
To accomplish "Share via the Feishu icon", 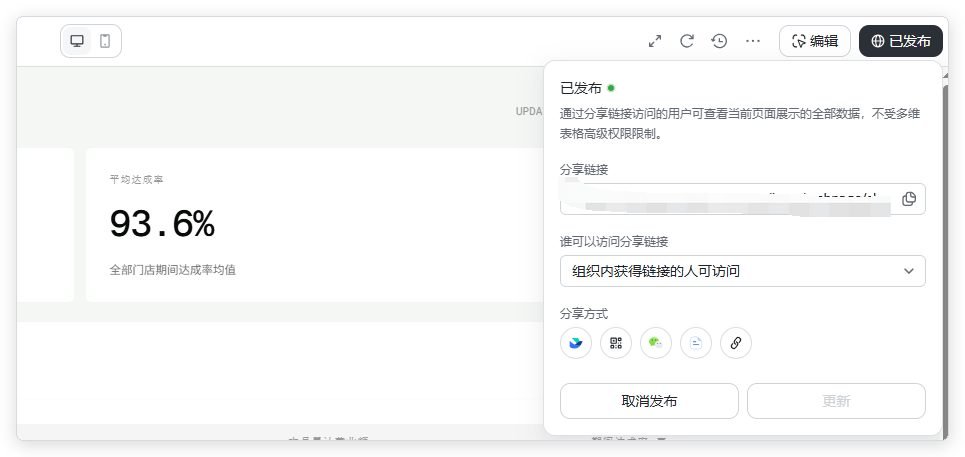I will (576, 343).
